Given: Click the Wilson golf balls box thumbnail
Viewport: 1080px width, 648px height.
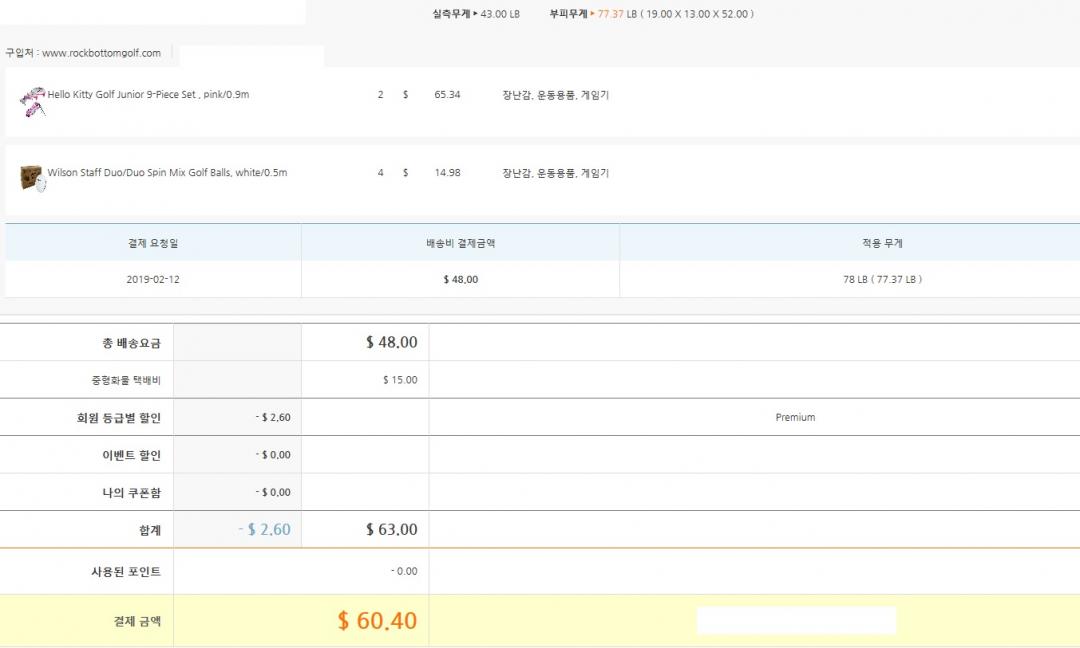Looking at the screenshot, I should pos(32,177).
